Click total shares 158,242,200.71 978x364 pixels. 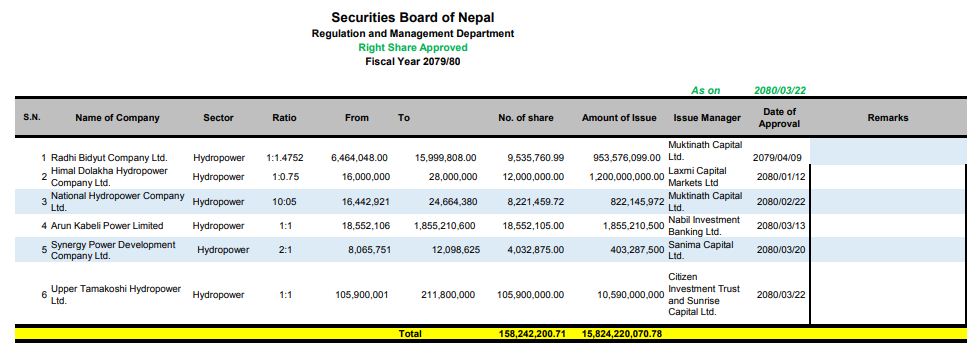[532, 333]
